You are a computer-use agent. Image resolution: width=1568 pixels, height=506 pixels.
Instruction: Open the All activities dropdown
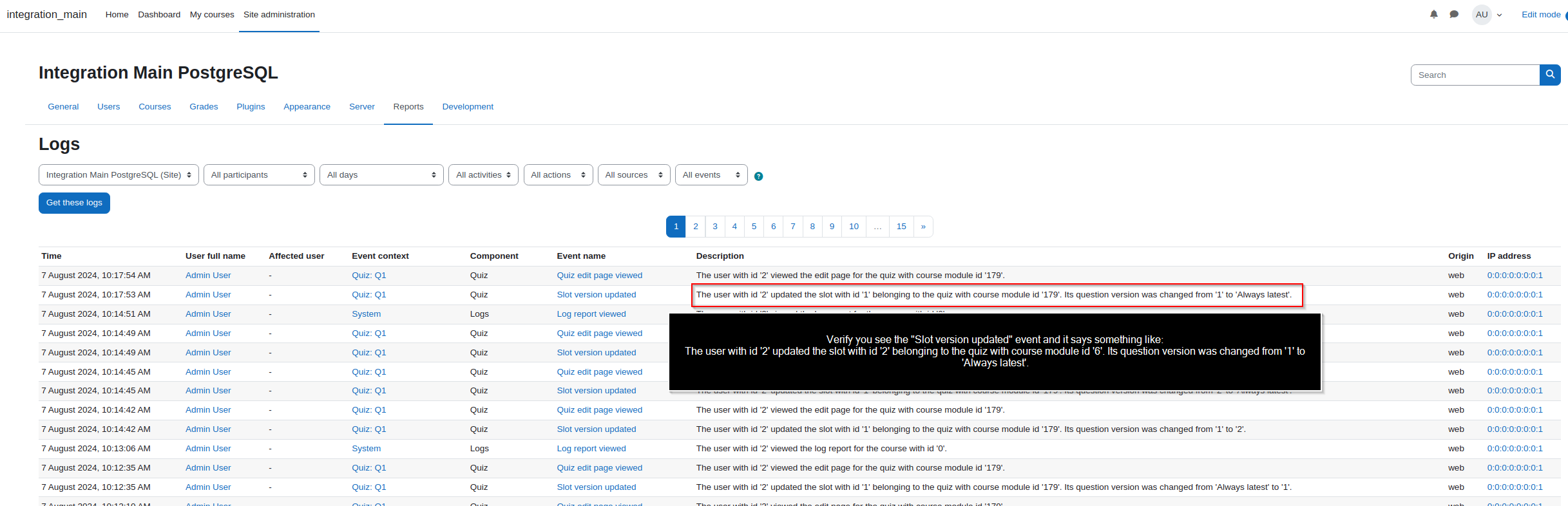pyautogui.click(x=483, y=175)
